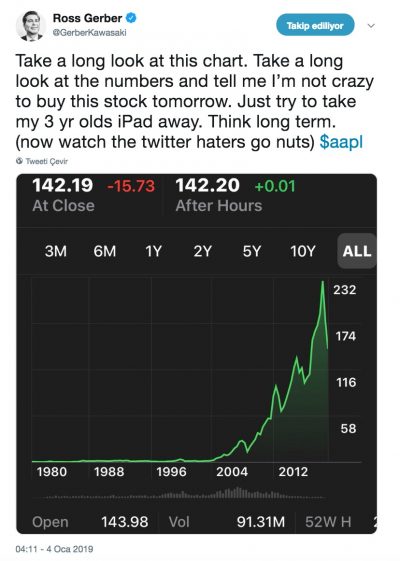Click the Tweeti Çevir translate link
Screen dimensions: 400x561
(47, 161)
